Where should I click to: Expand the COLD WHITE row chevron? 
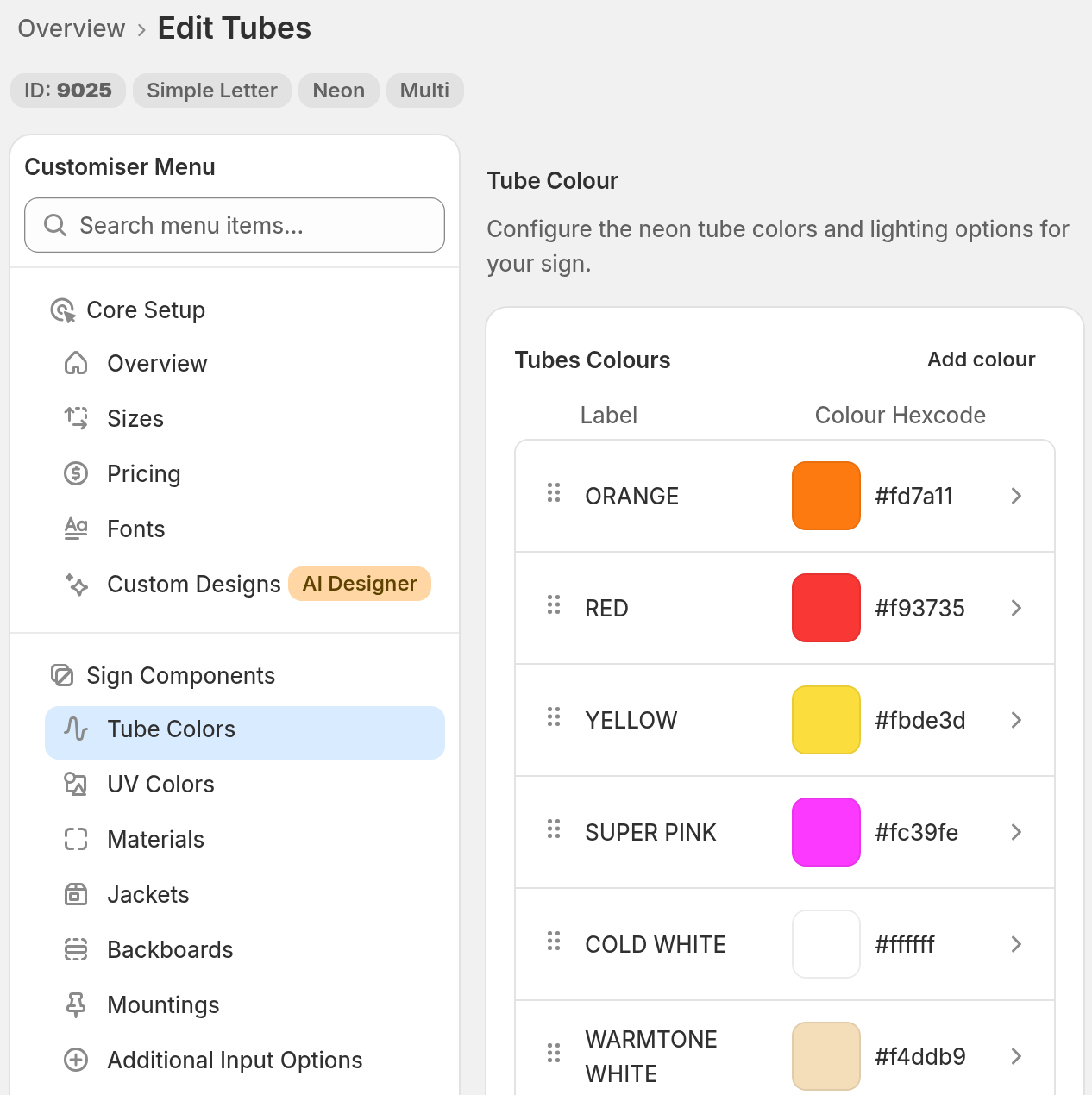pyautogui.click(x=1016, y=944)
